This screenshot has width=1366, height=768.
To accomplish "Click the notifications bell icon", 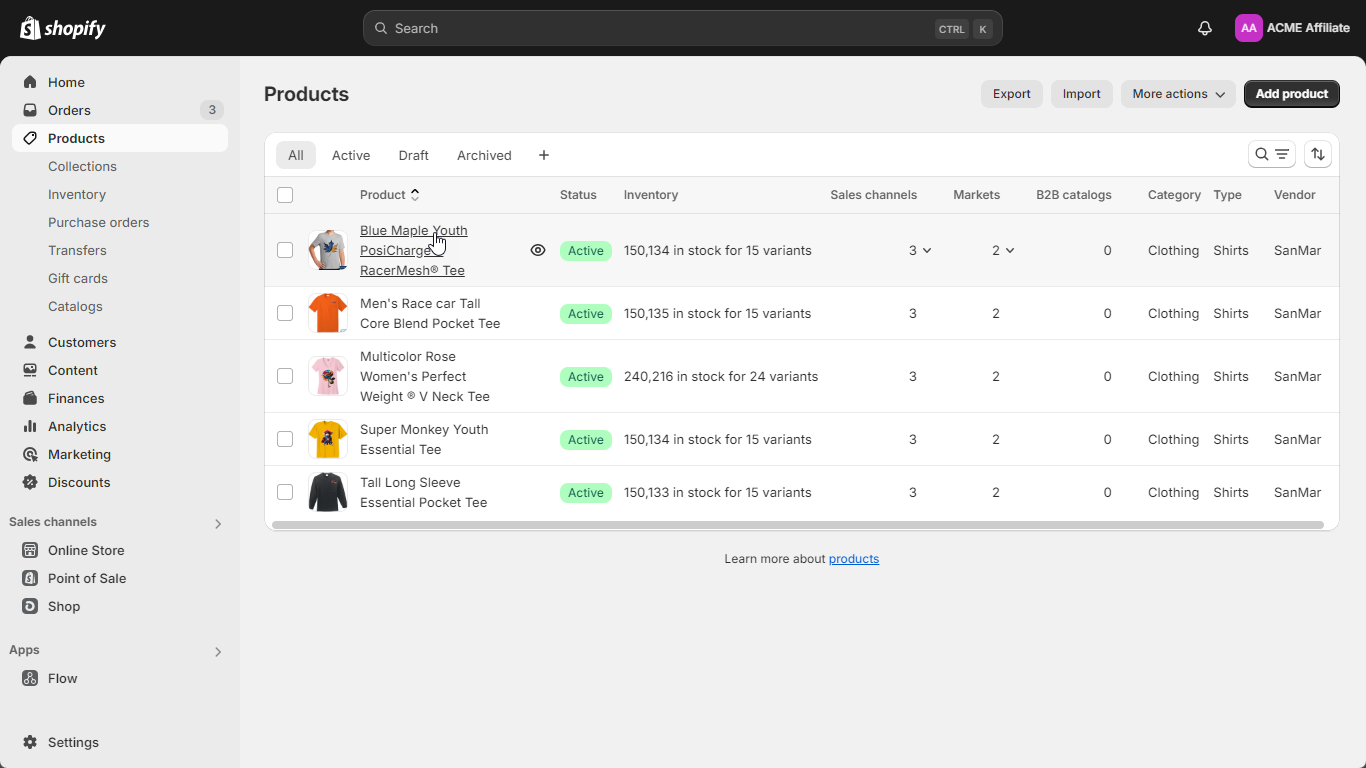I will [1205, 28].
